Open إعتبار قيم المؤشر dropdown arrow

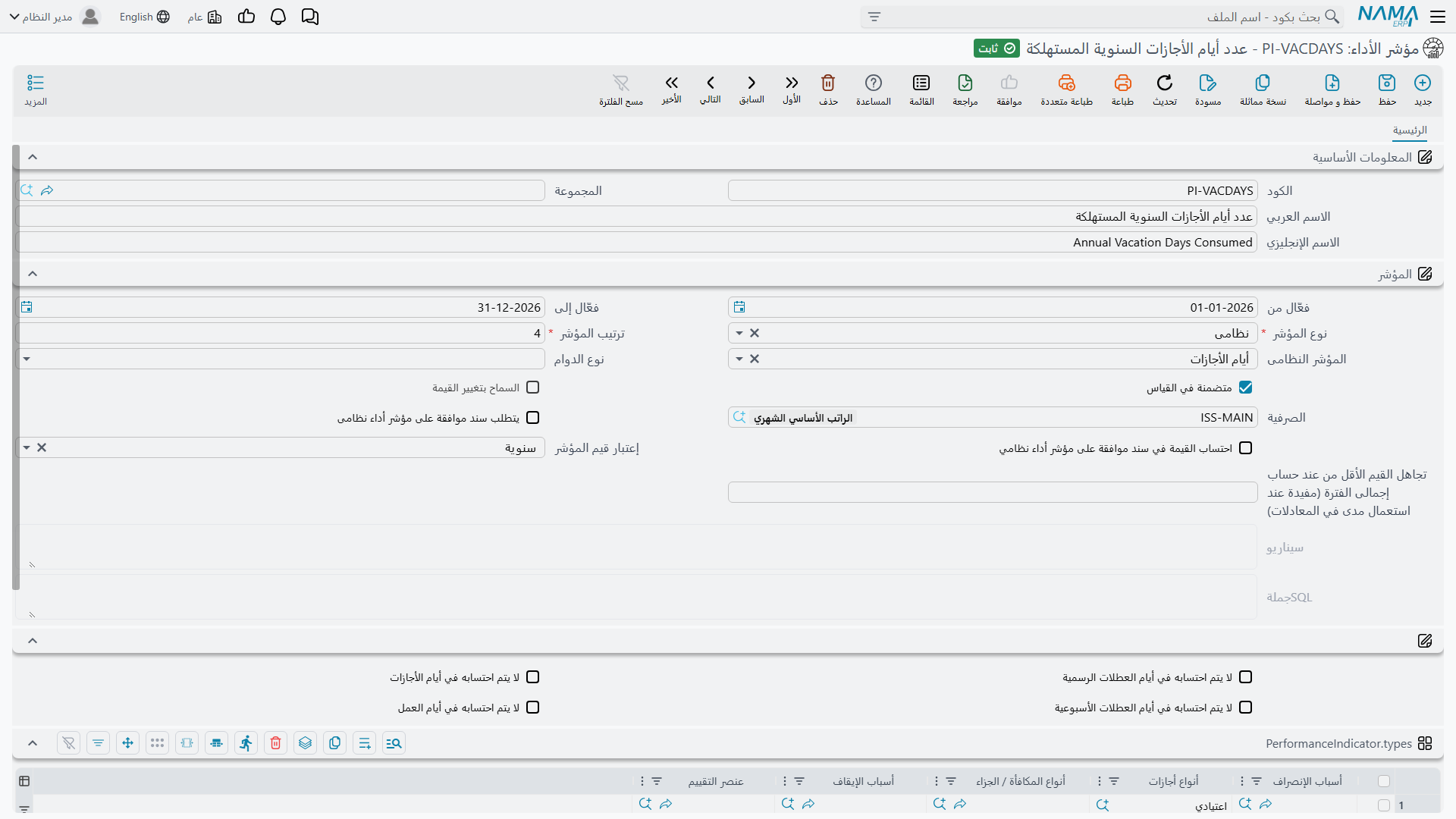click(27, 448)
